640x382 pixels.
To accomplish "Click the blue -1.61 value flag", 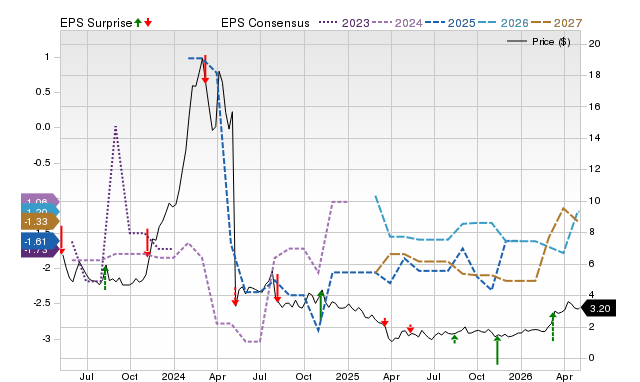I will [40, 241].
